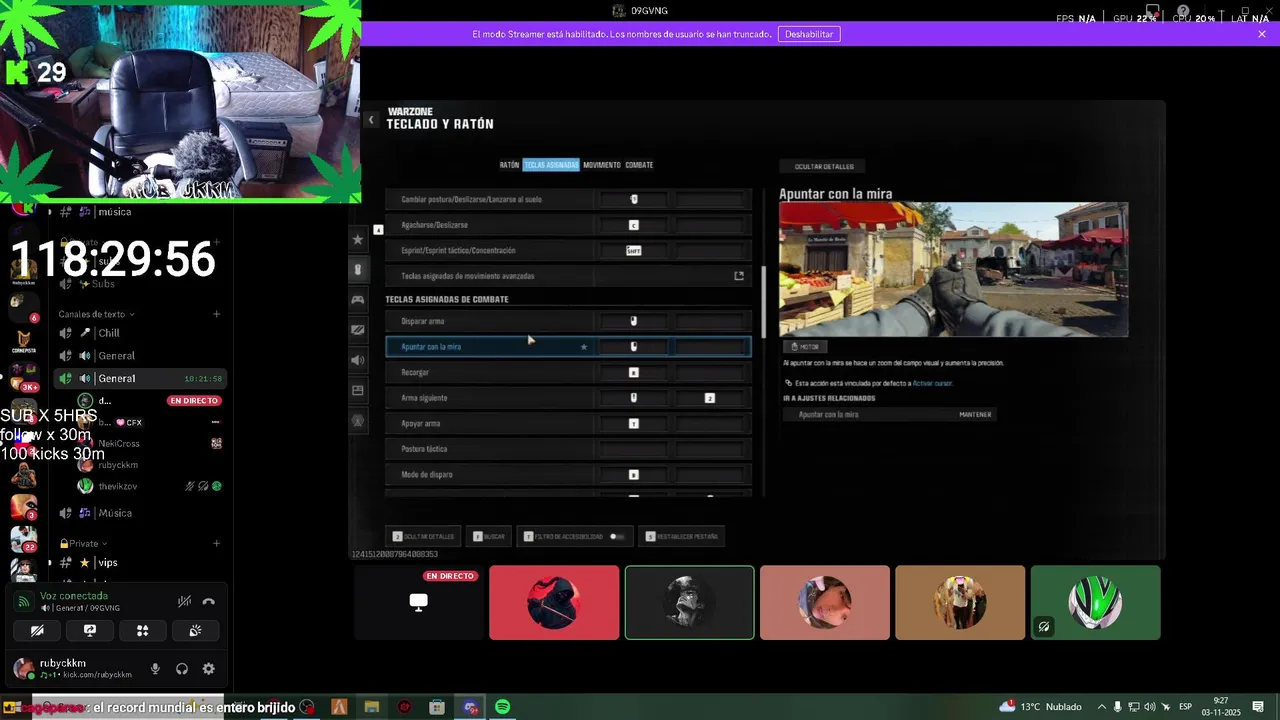Dismiss the streamer mode banner

pos(1262,34)
